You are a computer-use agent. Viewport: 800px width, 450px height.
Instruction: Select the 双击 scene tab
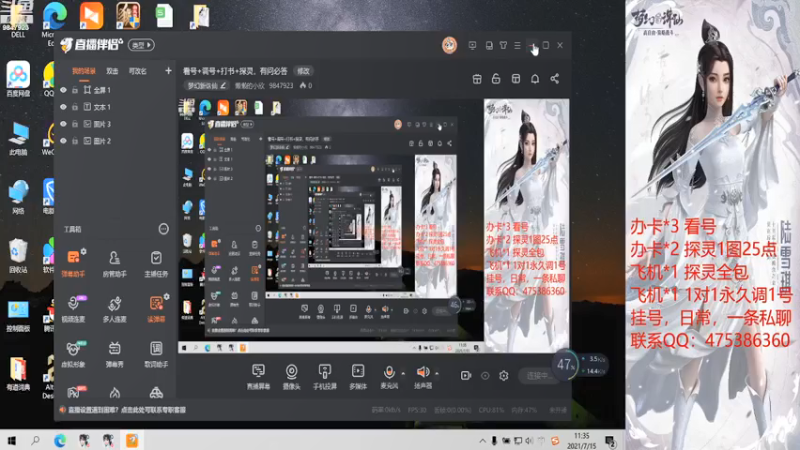[x=112, y=71]
